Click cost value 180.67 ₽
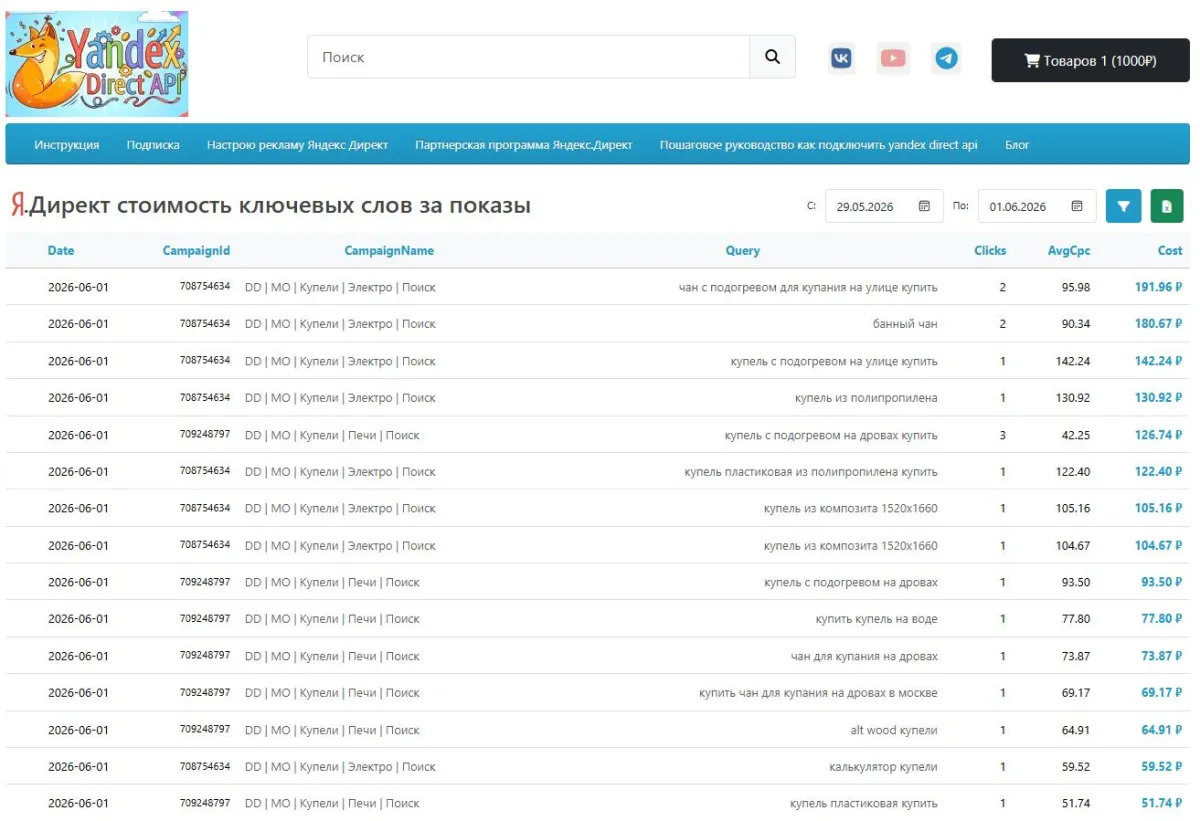The width and height of the screenshot is (1200, 821). (1158, 324)
